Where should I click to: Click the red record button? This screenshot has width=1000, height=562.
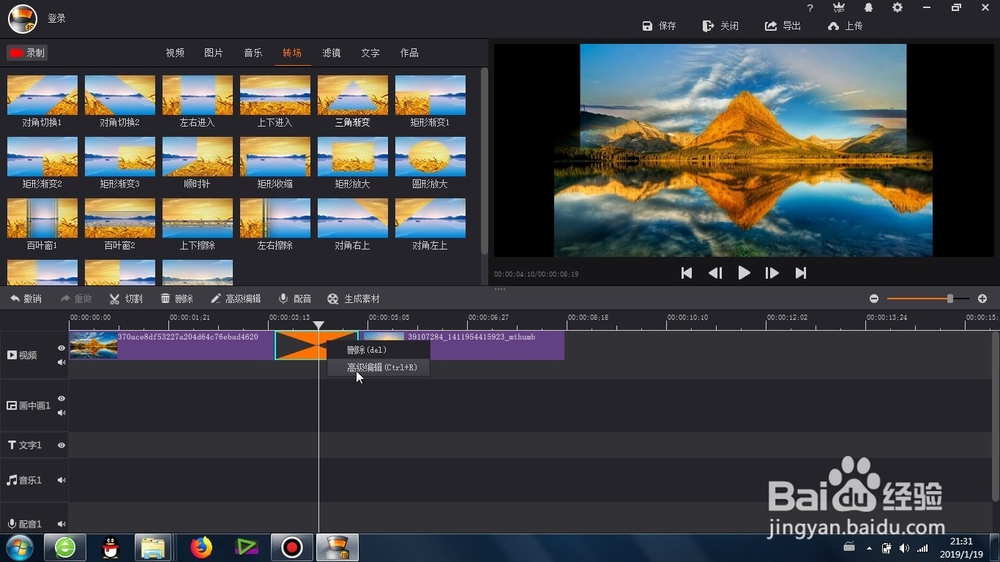(27, 53)
